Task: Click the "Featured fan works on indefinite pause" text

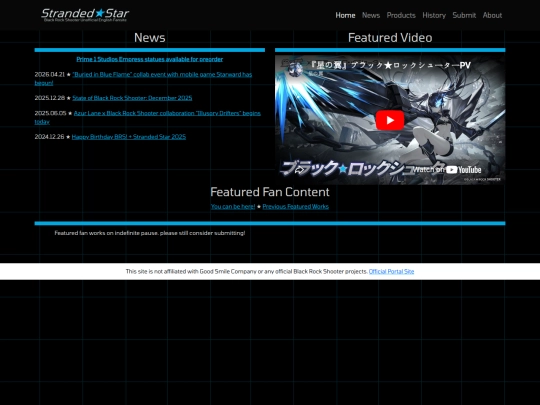Action: point(150,233)
